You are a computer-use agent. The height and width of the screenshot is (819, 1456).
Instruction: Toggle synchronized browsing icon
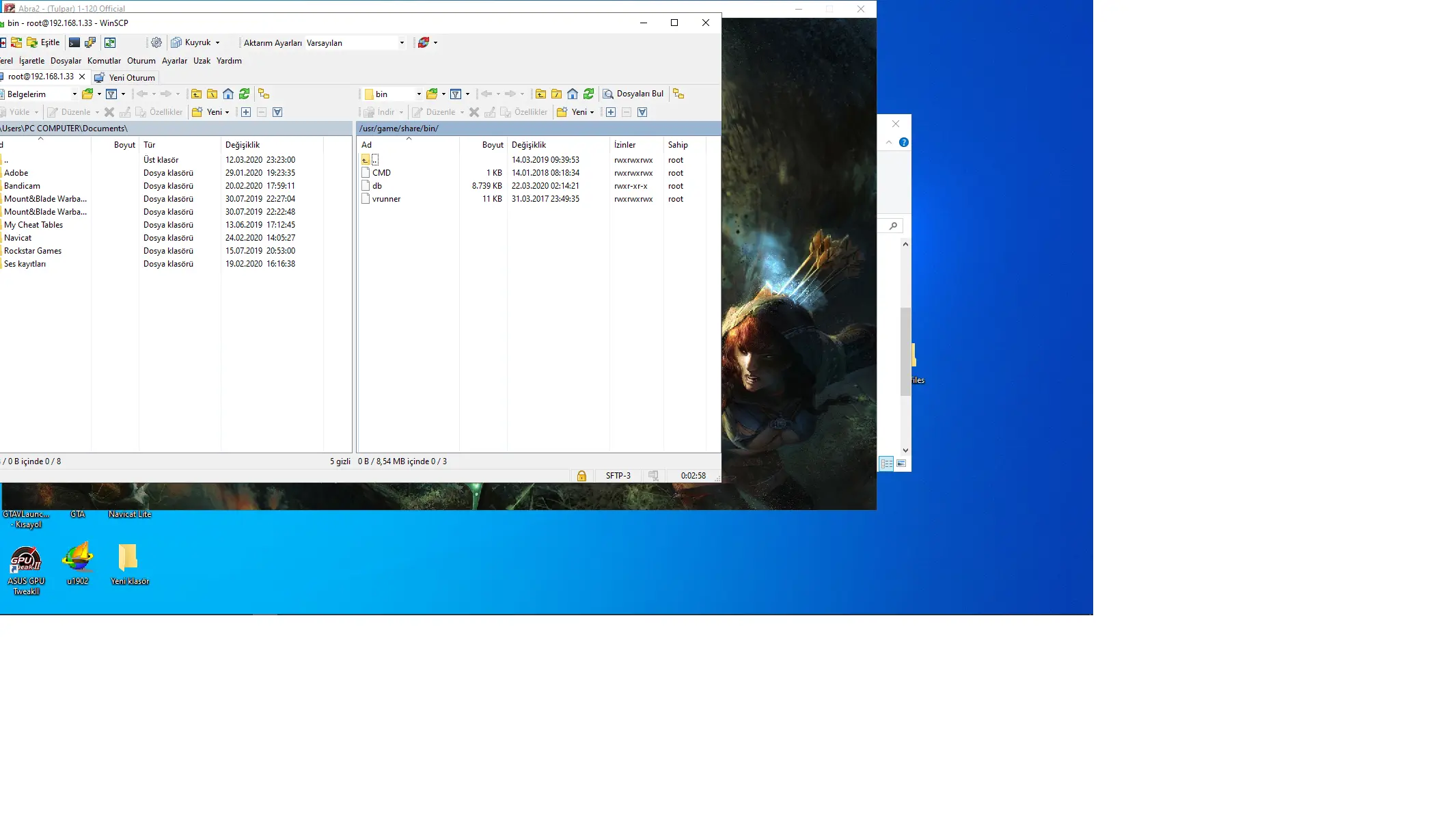click(110, 42)
